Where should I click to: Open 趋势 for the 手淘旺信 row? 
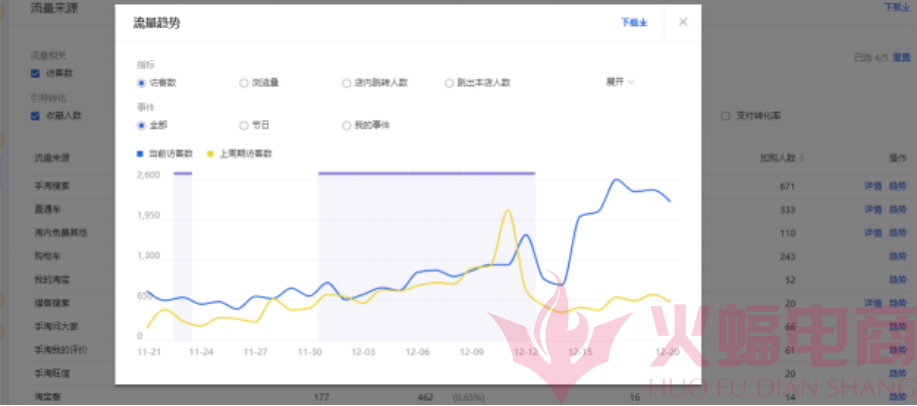[898, 373]
